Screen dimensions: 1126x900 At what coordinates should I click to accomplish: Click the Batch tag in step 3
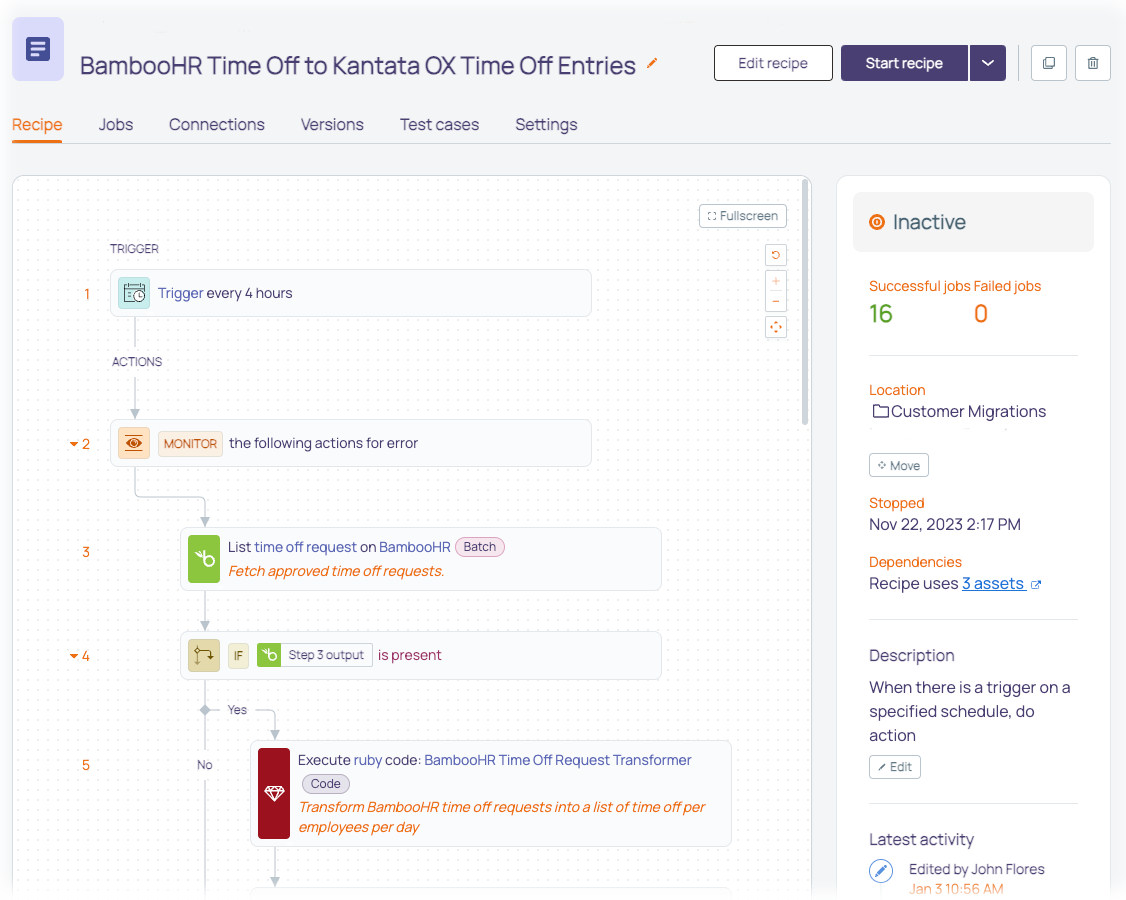(480, 547)
